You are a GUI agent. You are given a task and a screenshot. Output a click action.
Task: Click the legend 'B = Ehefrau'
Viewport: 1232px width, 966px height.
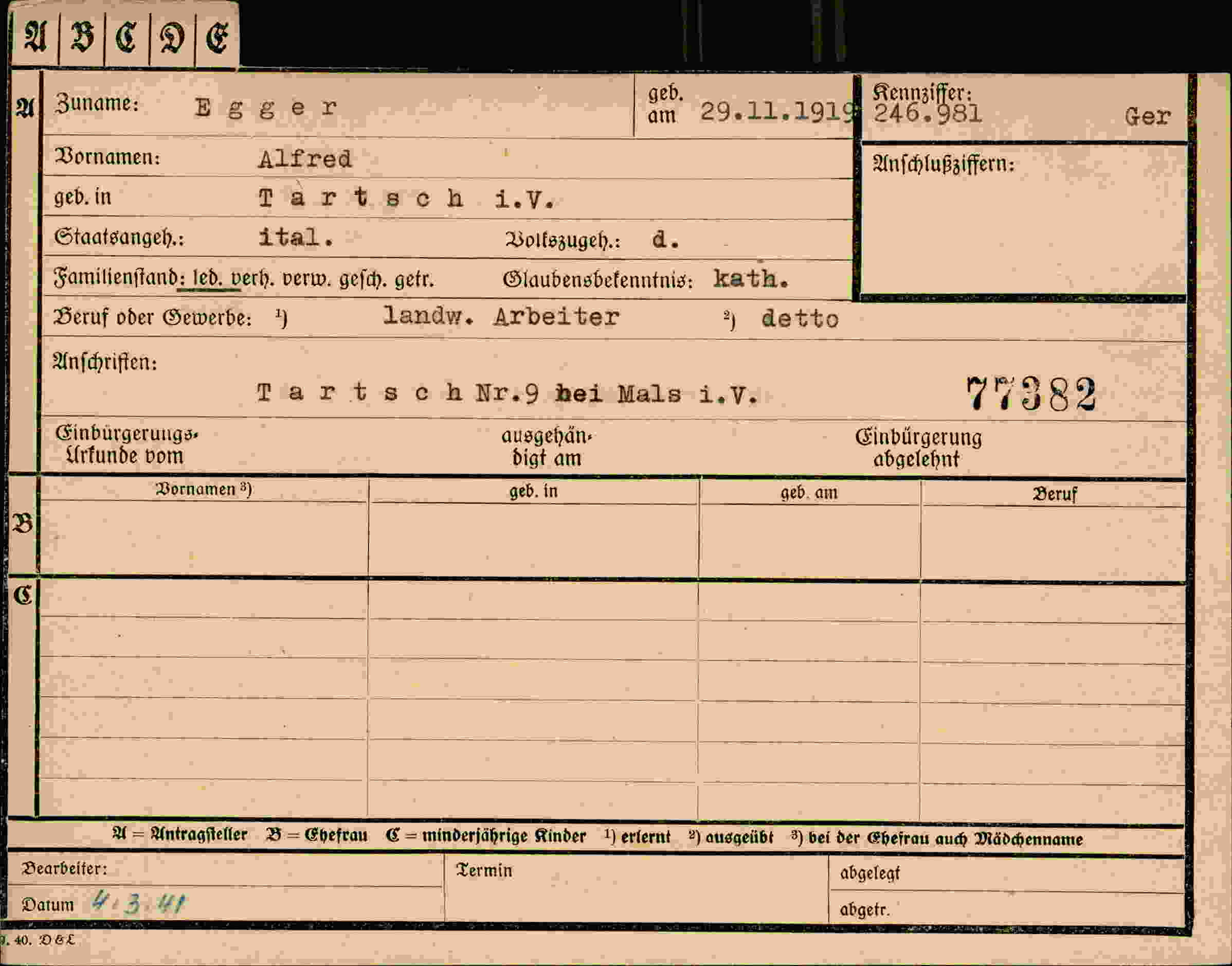[317, 835]
